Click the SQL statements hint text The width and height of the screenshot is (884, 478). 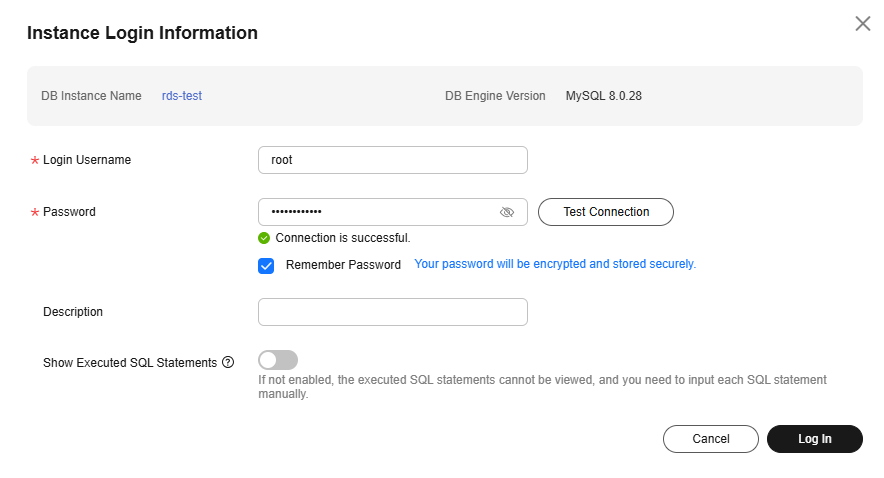pos(542,387)
